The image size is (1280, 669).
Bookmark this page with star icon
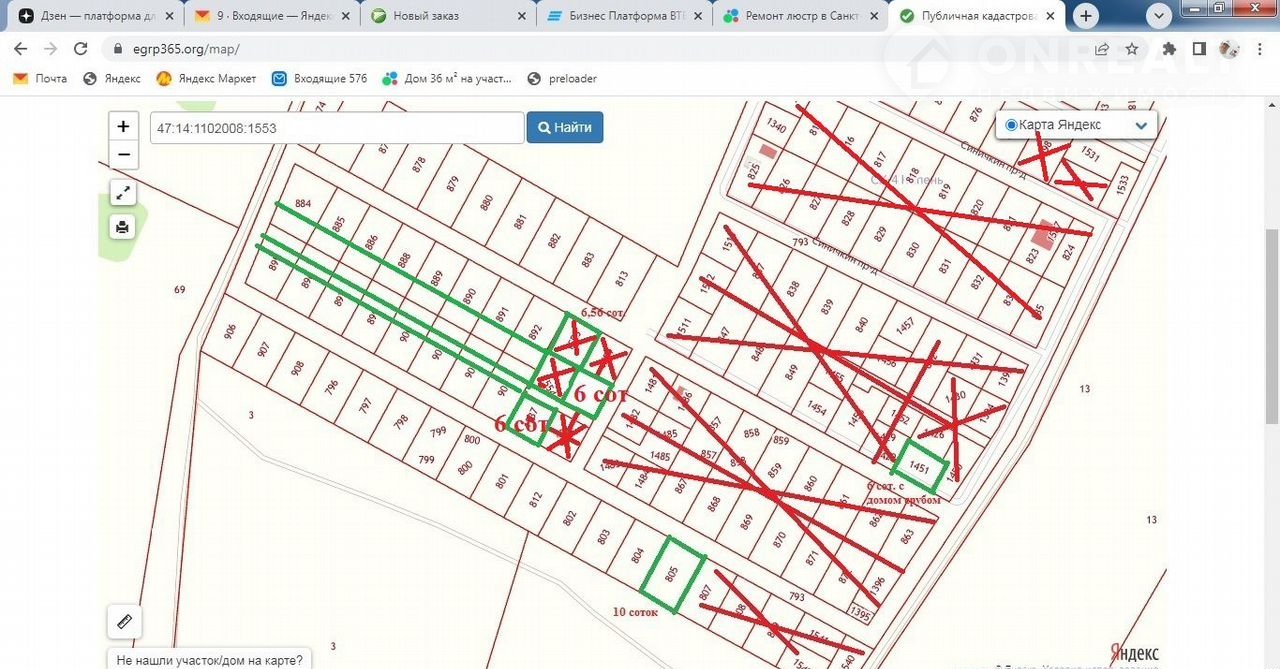[x=1132, y=49]
